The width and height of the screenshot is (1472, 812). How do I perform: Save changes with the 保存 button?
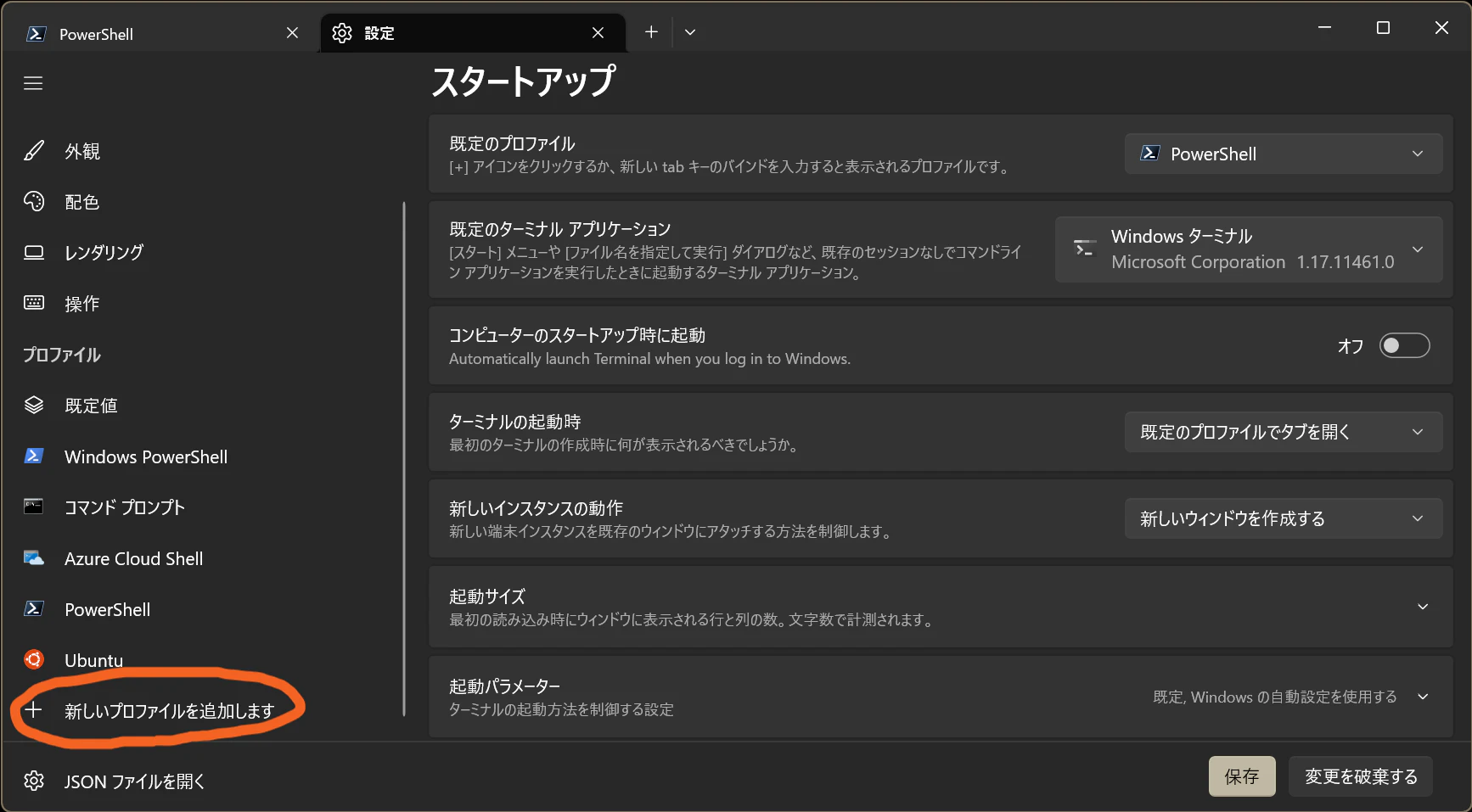point(1242,776)
